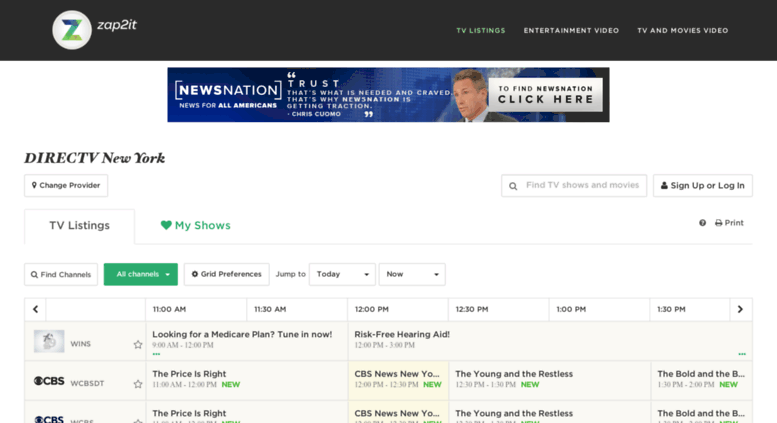Favorite the WINS channel star
The width and height of the screenshot is (777, 423).
tap(138, 344)
